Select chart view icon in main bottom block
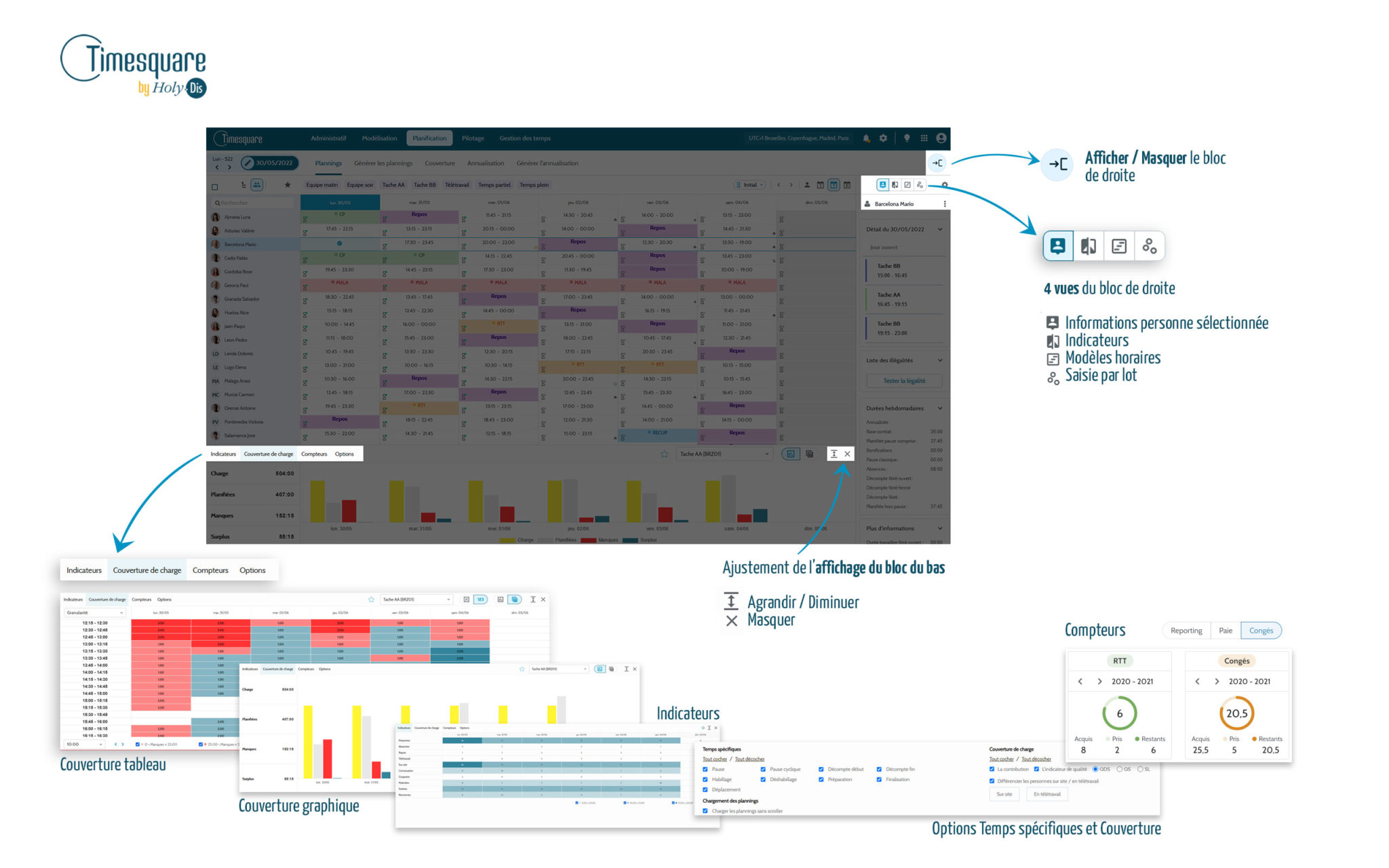Viewport: 1389px width, 868px height. (x=791, y=454)
